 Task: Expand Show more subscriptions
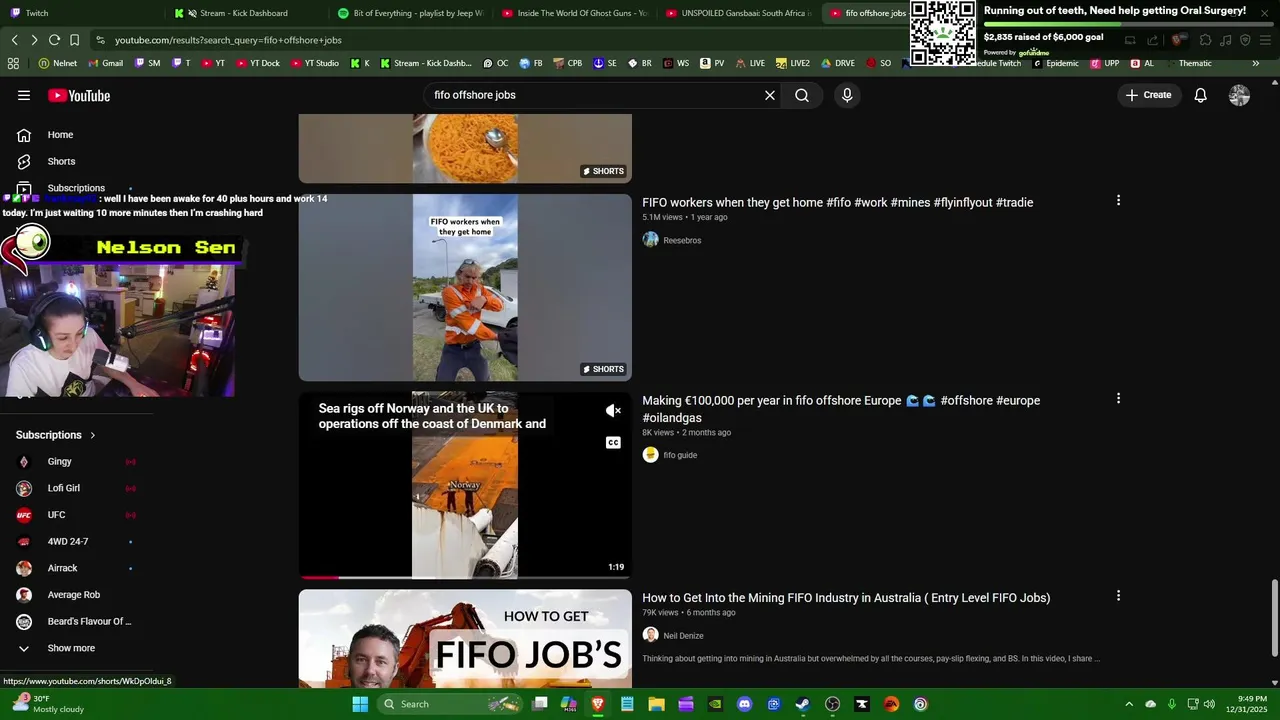click(x=71, y=648)
